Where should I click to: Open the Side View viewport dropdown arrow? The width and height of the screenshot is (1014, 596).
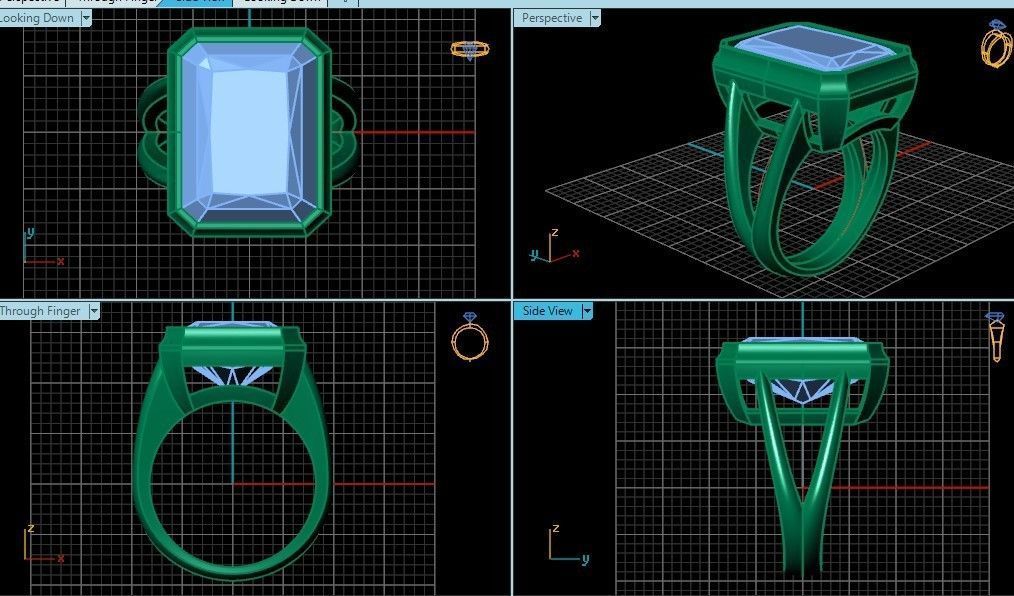587,311
